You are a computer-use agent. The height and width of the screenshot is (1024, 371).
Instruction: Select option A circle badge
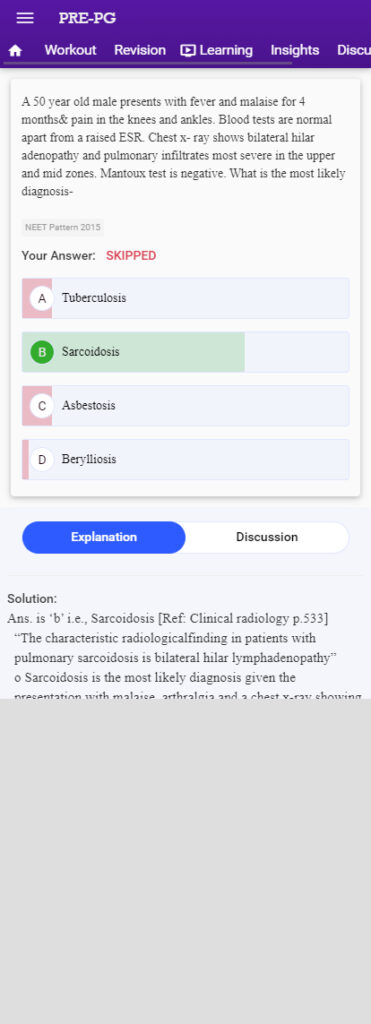coord(42,298)
